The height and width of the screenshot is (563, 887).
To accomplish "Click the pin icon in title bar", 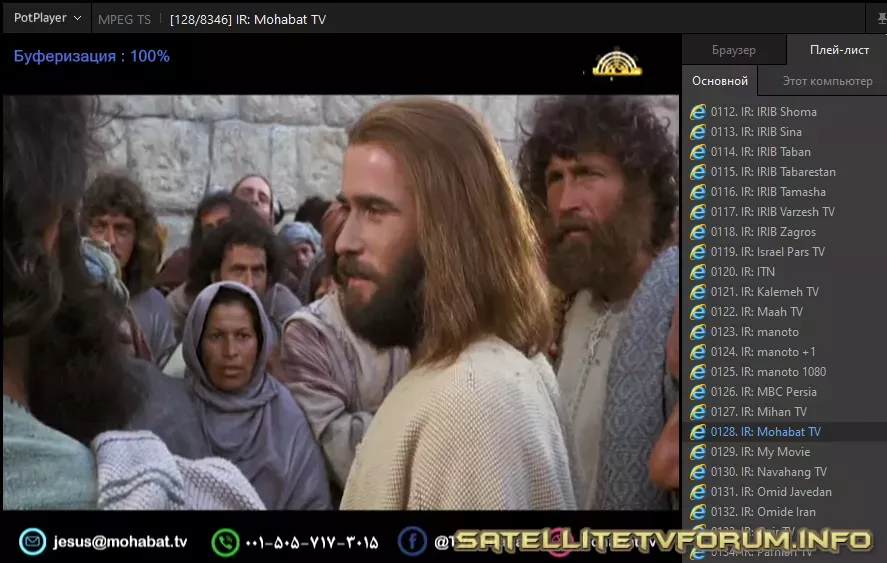I will pos(881,19).
